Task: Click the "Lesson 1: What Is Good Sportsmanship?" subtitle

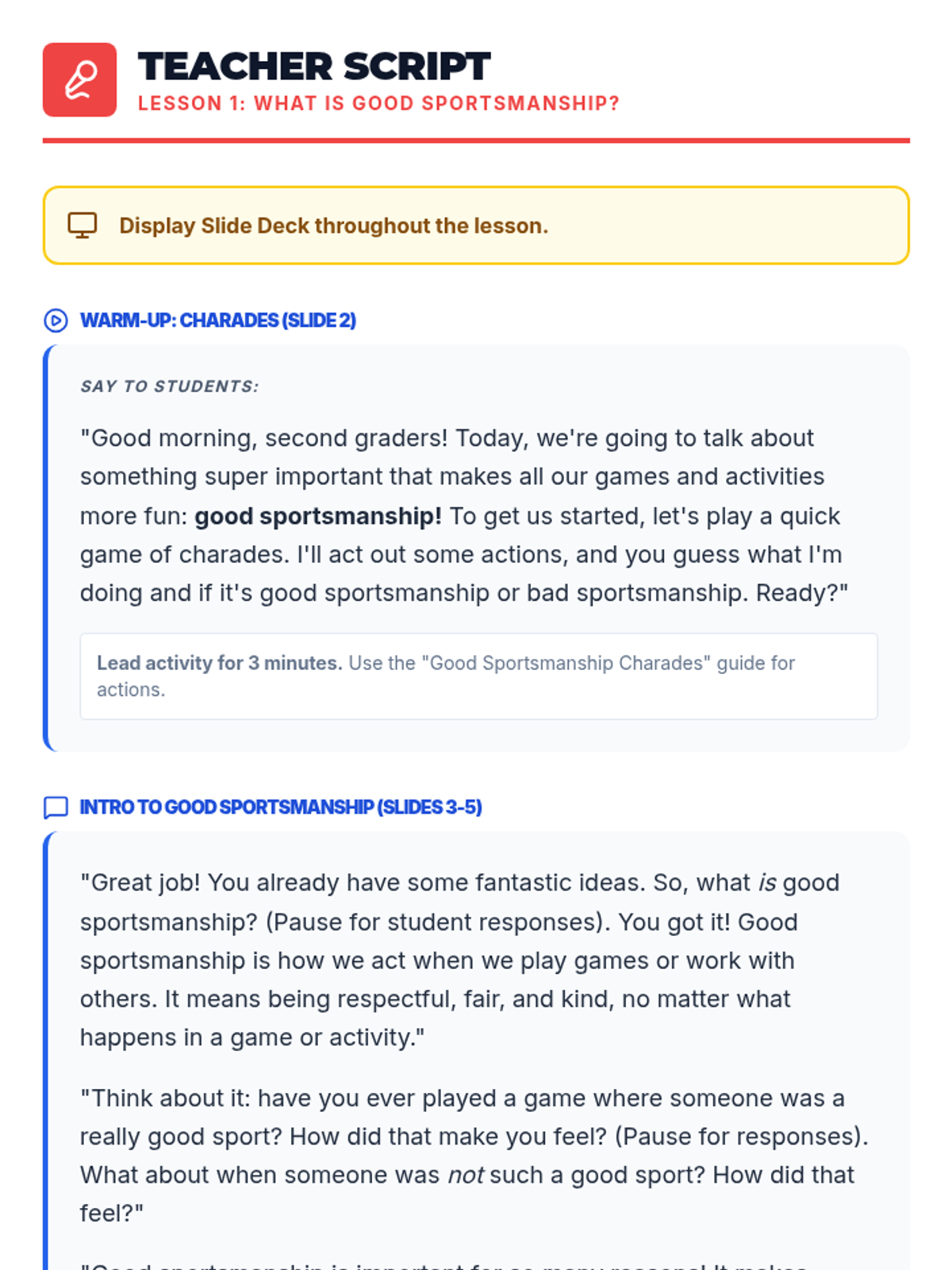Action: (x=378, y=104)
